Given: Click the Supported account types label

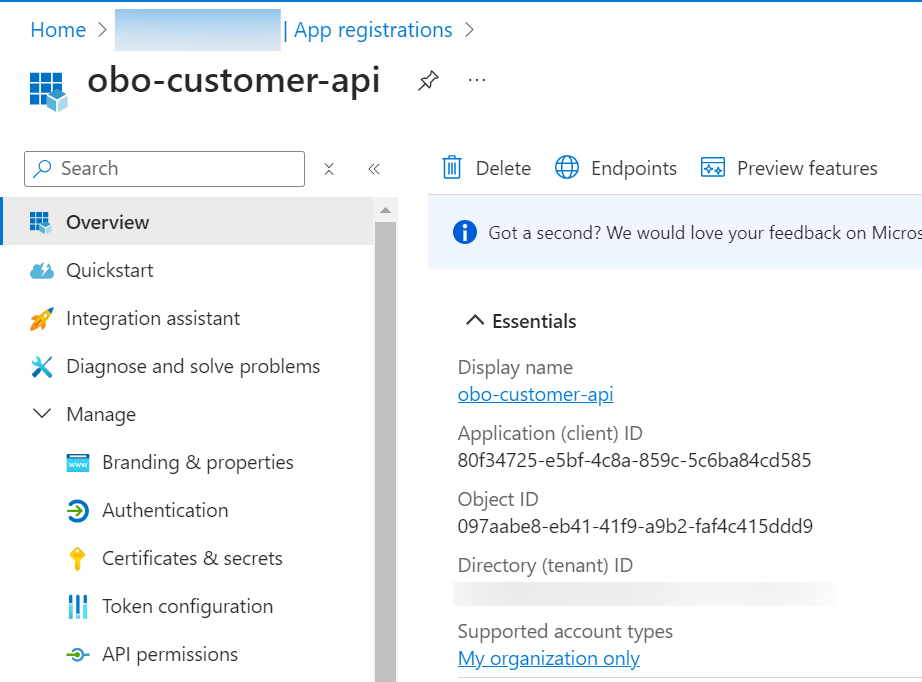Looking at the screenshot, I should (565, 631).
